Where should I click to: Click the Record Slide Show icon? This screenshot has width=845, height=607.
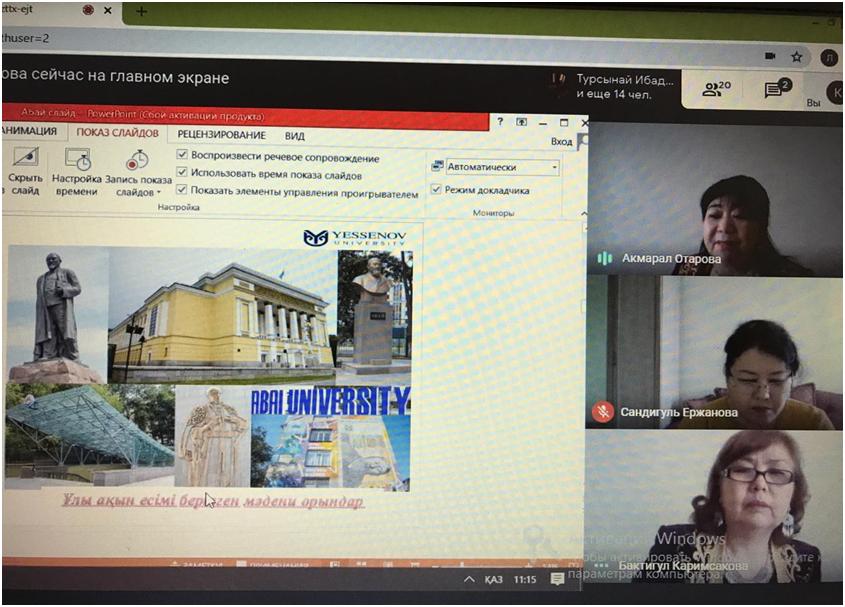[136, 160]
